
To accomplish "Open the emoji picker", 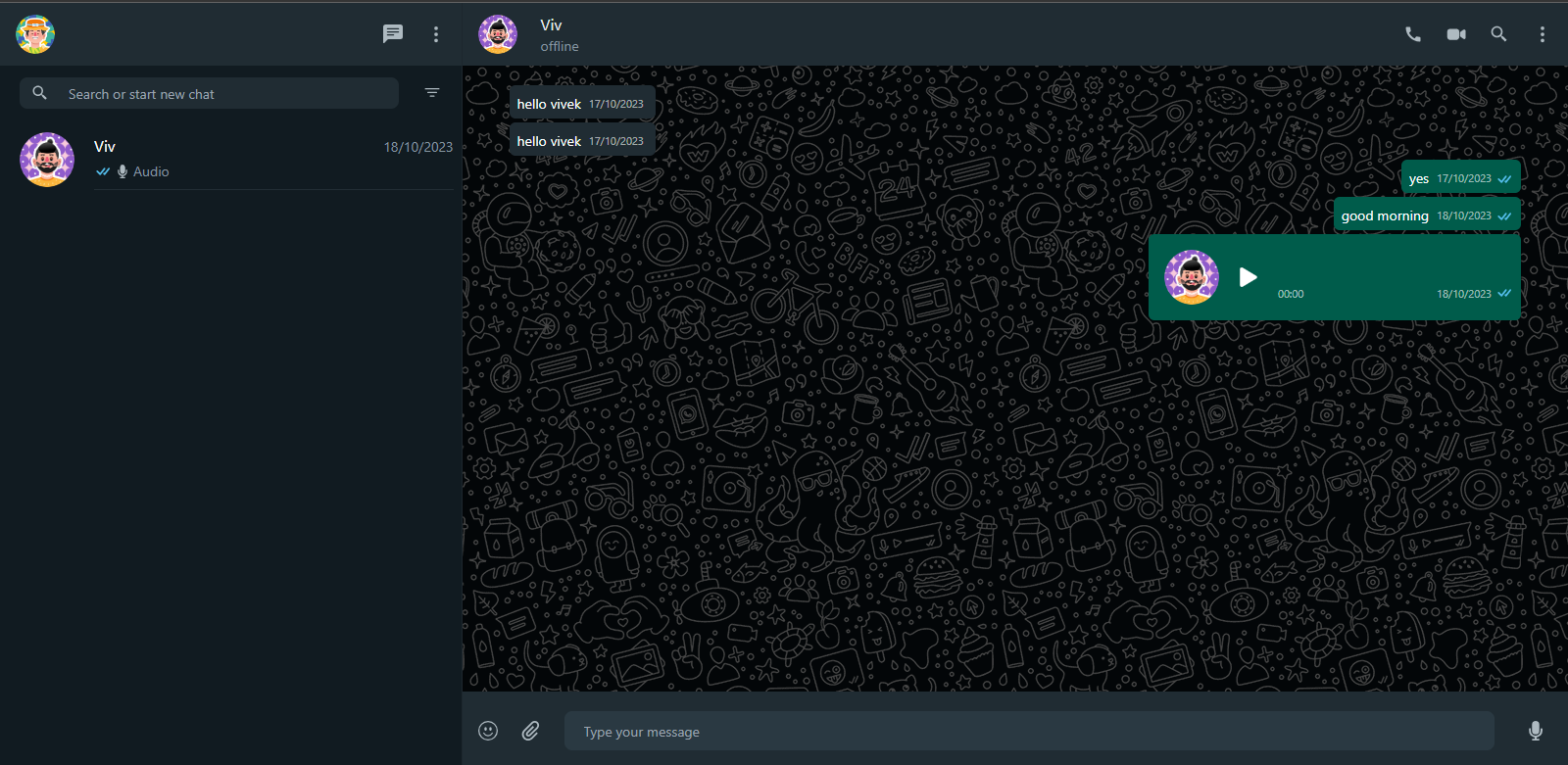I will [x=488, y=731].
